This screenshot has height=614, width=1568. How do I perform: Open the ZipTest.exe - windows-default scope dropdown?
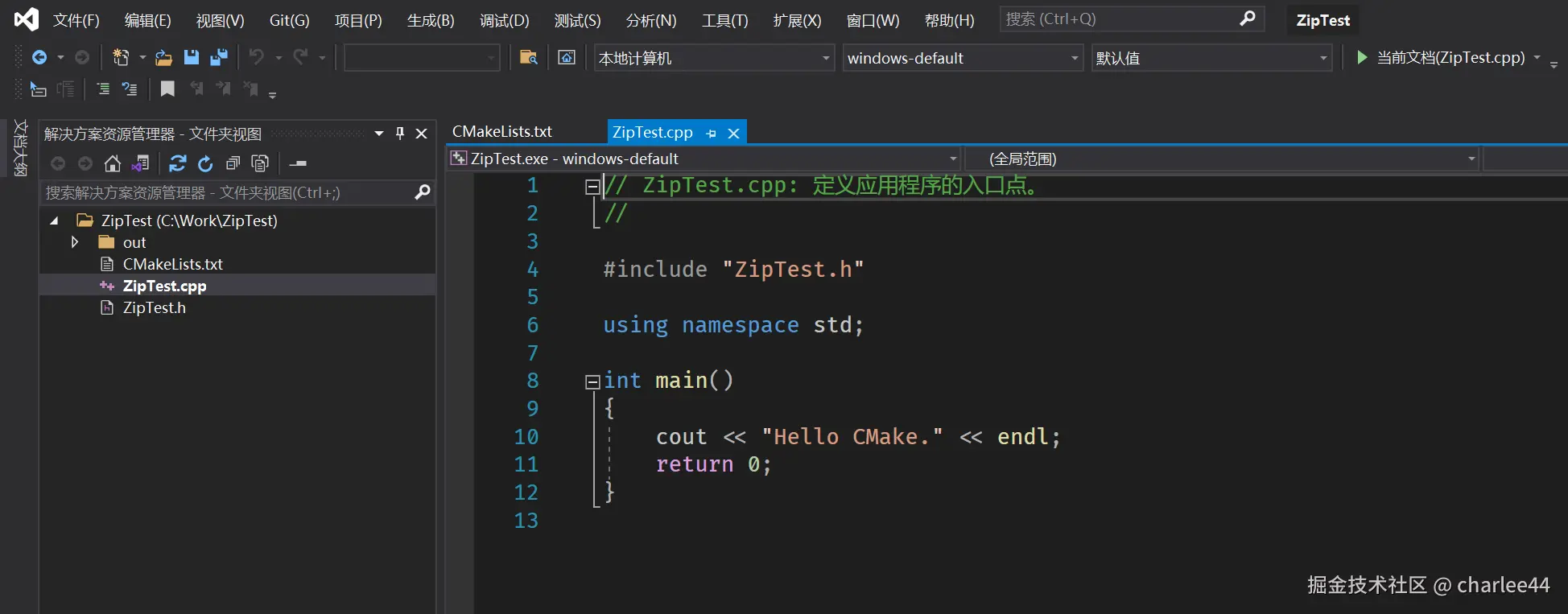[x=704, y=159]
